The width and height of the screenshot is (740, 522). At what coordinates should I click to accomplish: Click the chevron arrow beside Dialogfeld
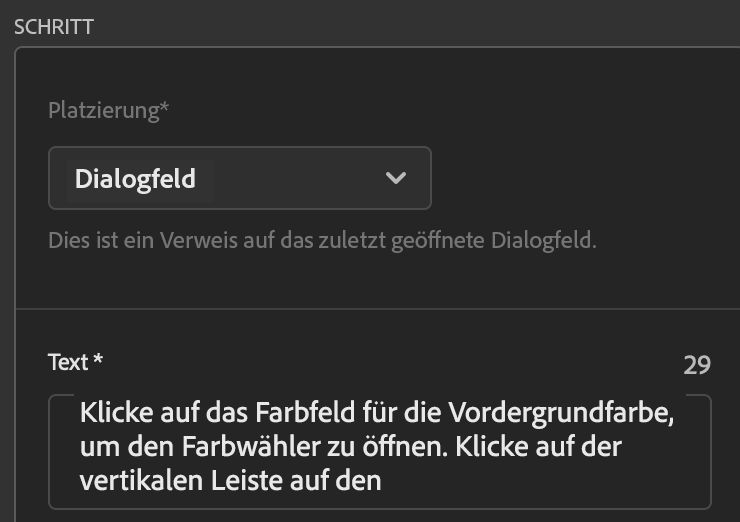[x=396, y=178]
